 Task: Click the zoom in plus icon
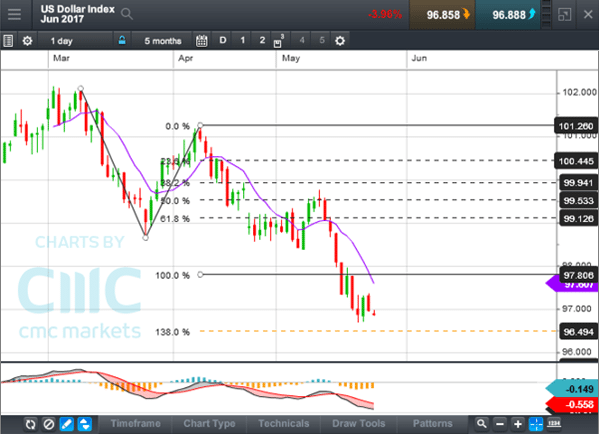(x=518, y=424)
